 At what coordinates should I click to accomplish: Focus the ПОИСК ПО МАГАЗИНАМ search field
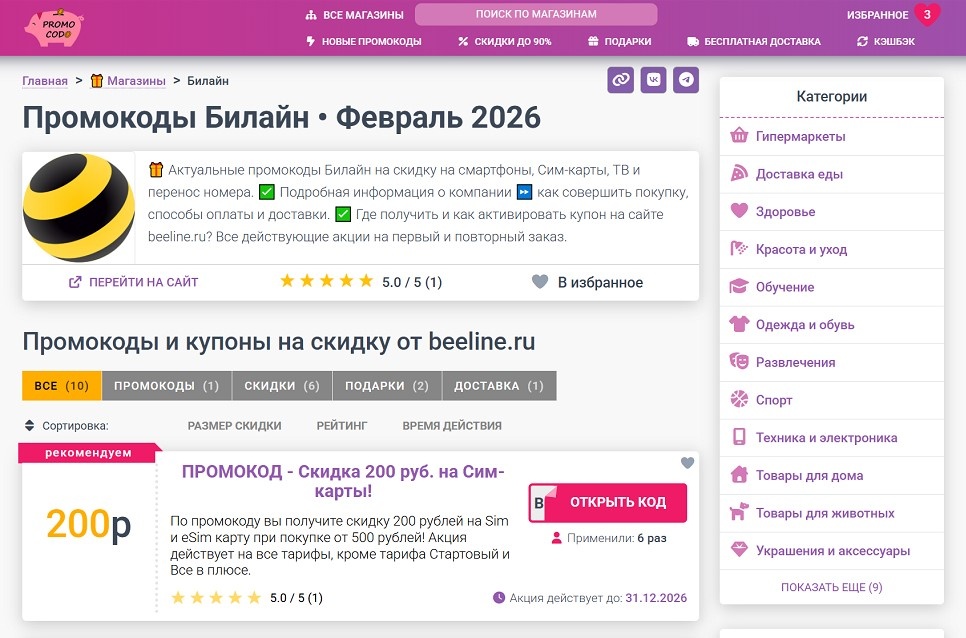click(536, 14)
